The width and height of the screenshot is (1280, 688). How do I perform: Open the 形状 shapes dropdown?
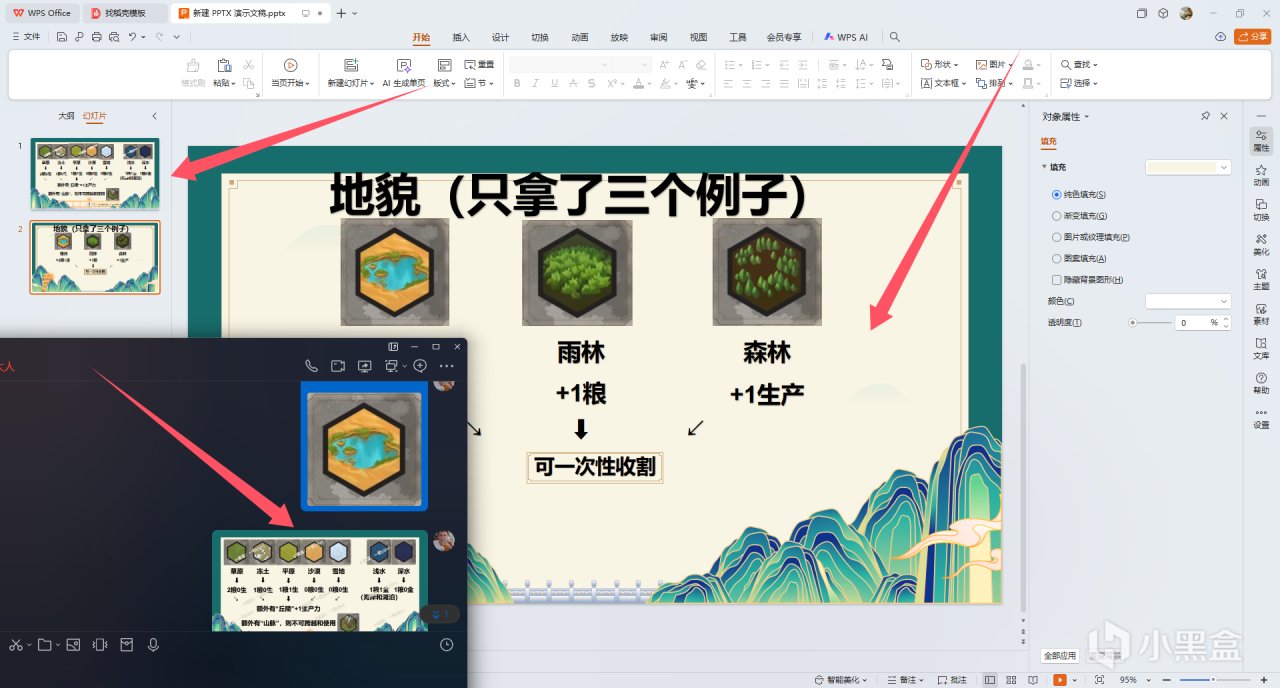940,64
